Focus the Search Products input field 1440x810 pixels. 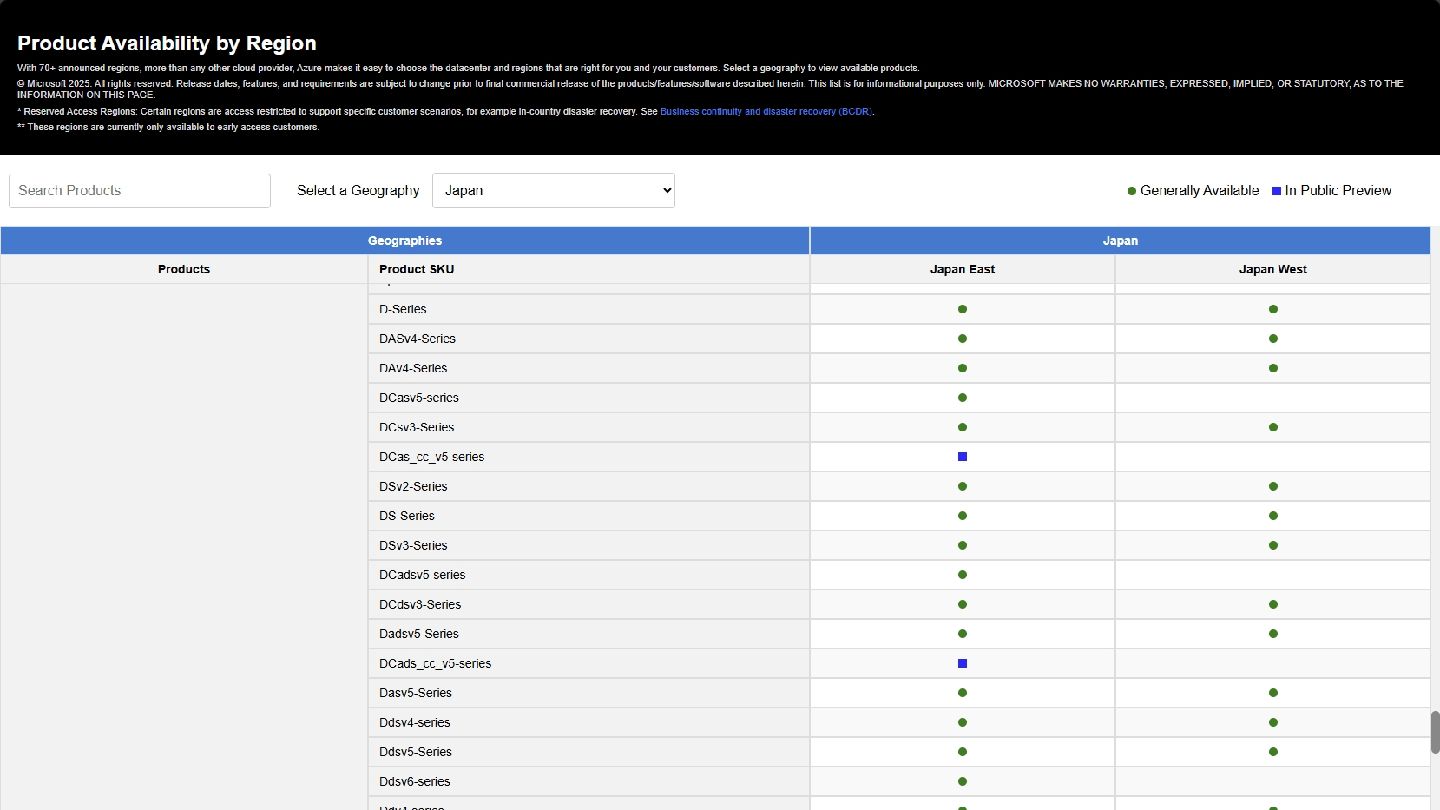(x=140, y=191)
